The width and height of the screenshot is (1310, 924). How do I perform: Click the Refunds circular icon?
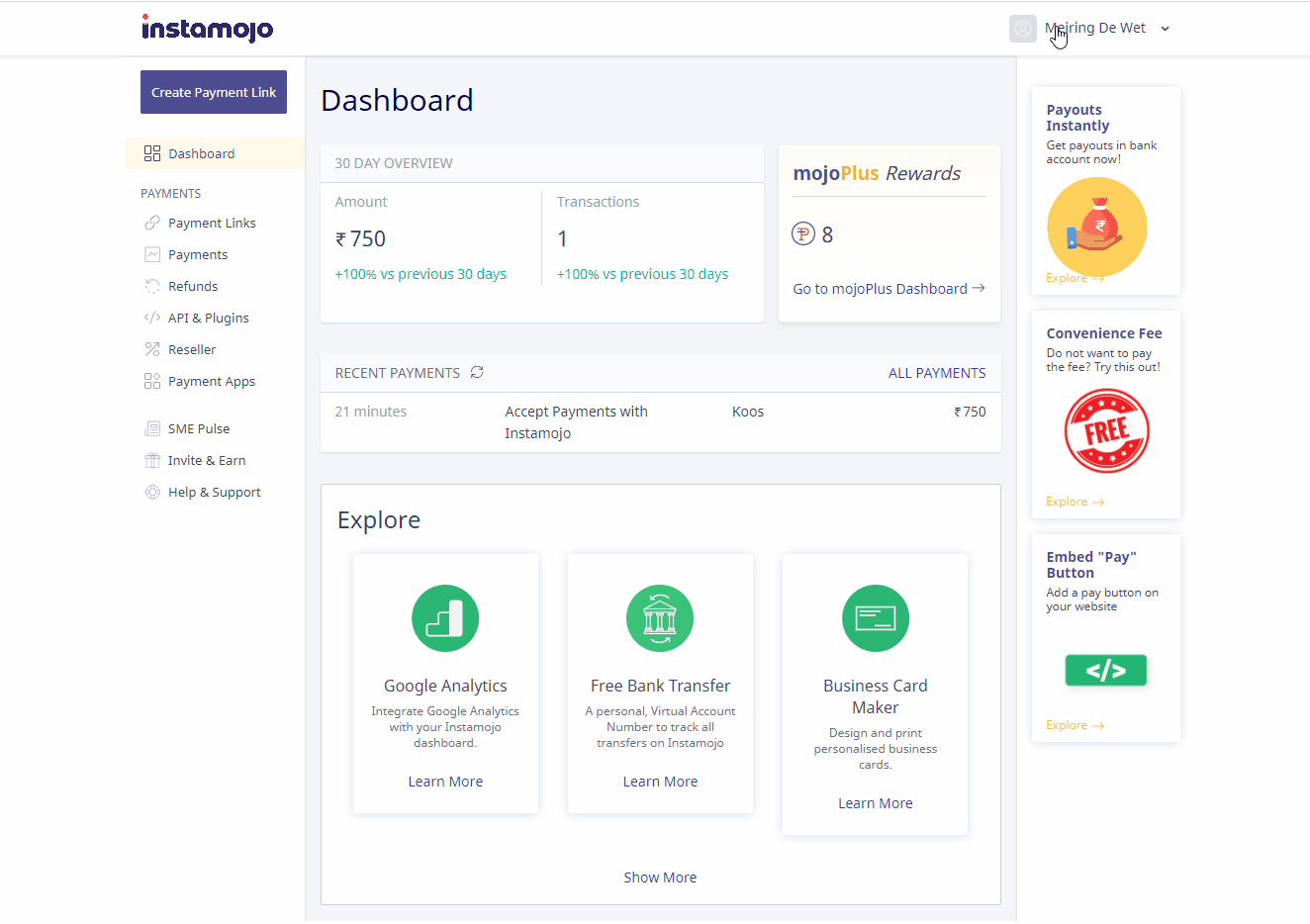point(152,286)
